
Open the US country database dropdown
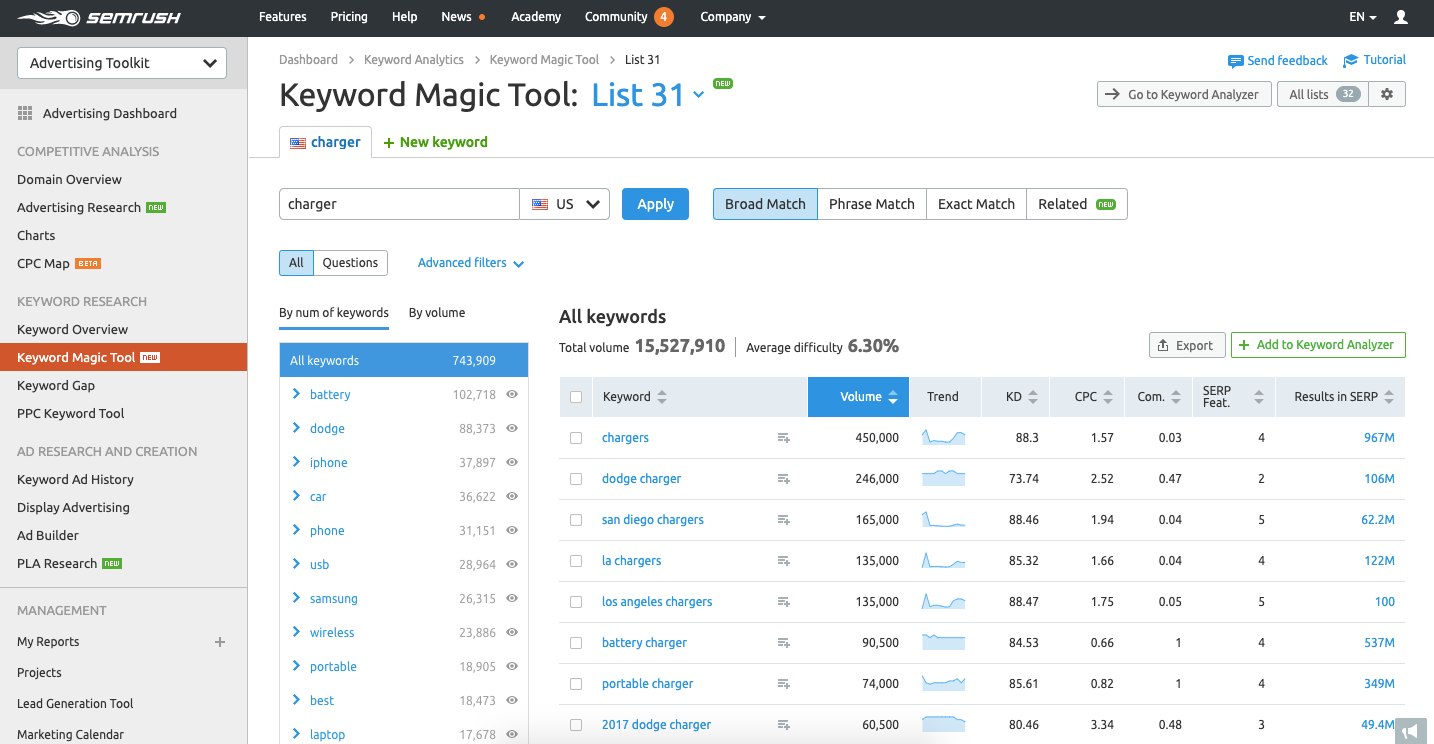click(565, 204)
